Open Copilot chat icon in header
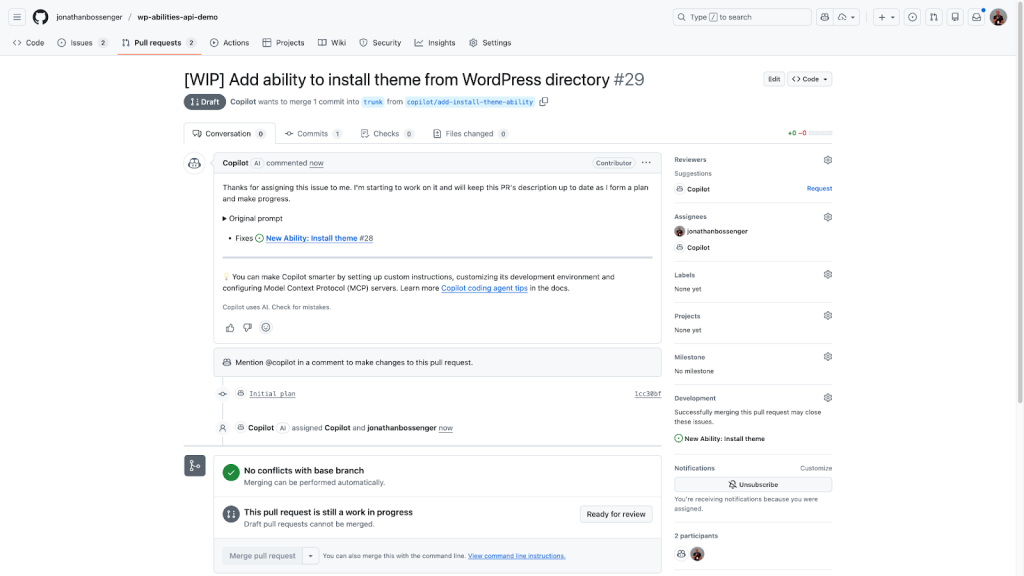The width and height of the screenshot is (1024, 576). tap(824, 17)
